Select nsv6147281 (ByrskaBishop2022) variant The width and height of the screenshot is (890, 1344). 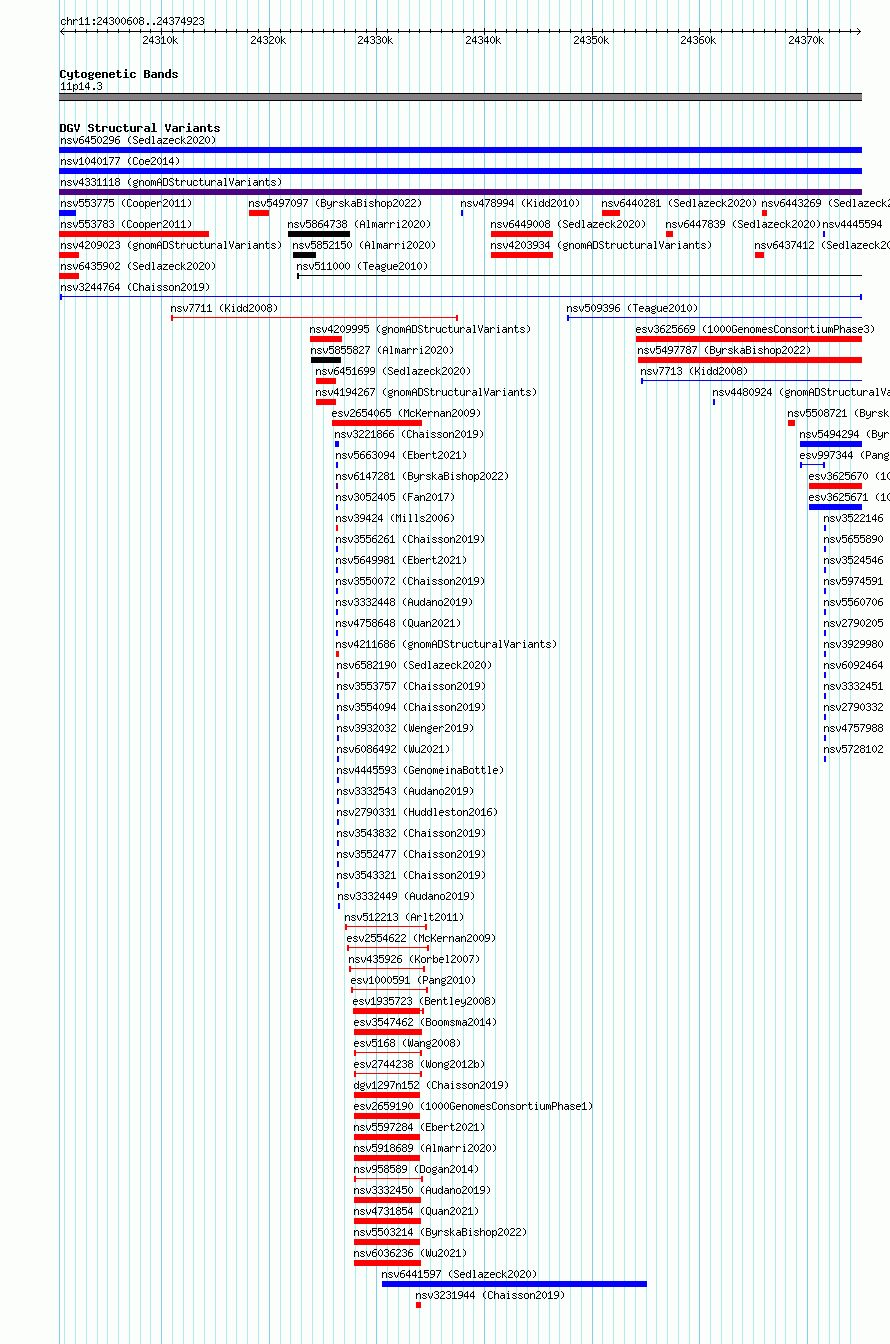[422, 476]
